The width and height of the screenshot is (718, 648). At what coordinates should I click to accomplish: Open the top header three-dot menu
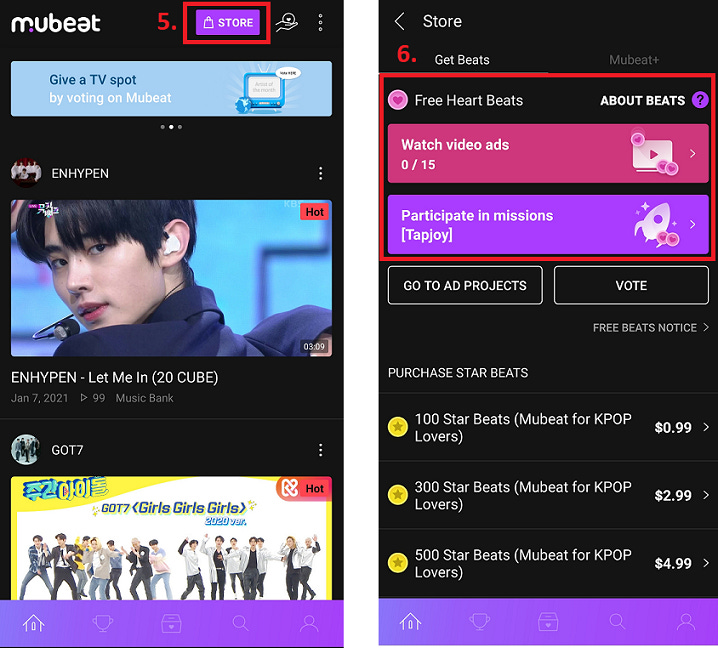coord(321,22)
